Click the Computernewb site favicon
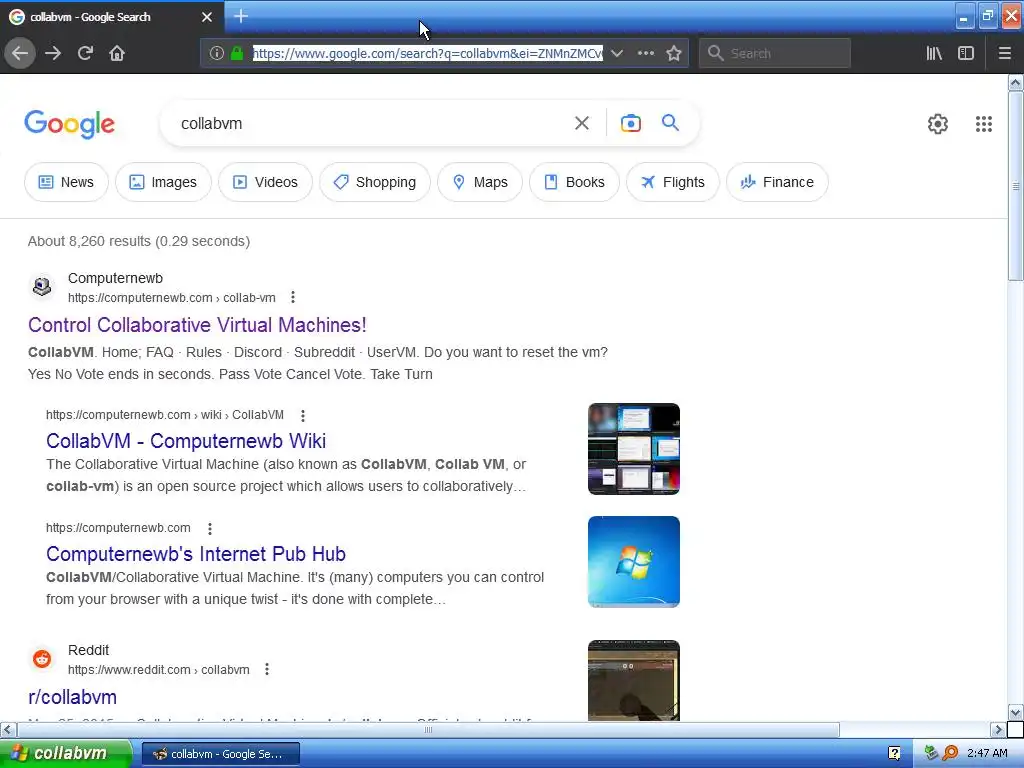 point(42,286)
